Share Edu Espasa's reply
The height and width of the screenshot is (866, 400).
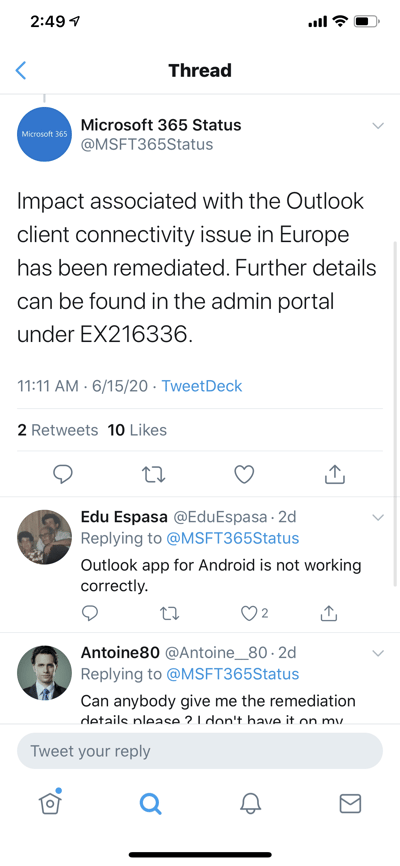tap(328, 612)
